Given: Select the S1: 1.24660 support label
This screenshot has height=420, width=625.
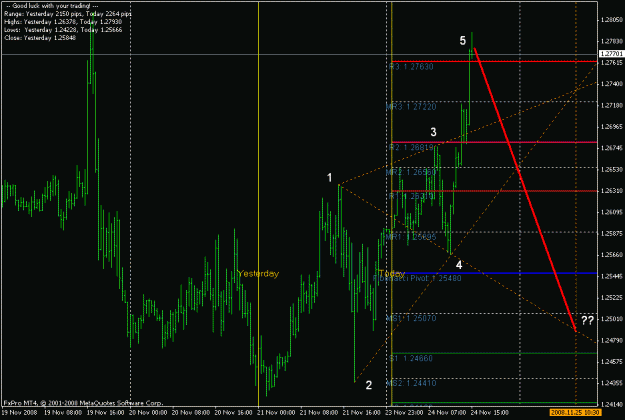Looking at the screenshot, I should coord(411,359).
